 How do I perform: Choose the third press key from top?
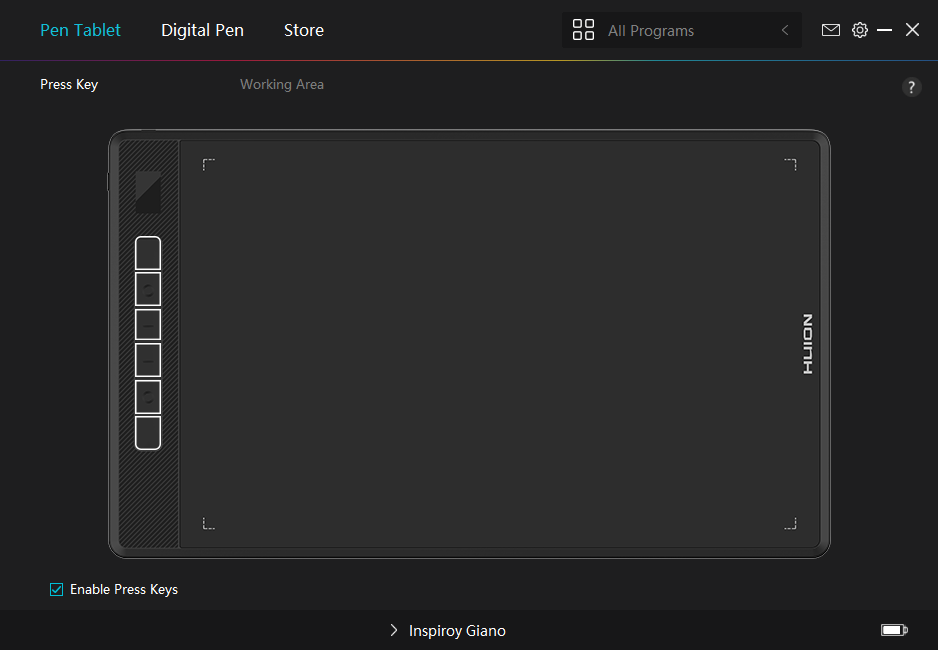[148, 325]
